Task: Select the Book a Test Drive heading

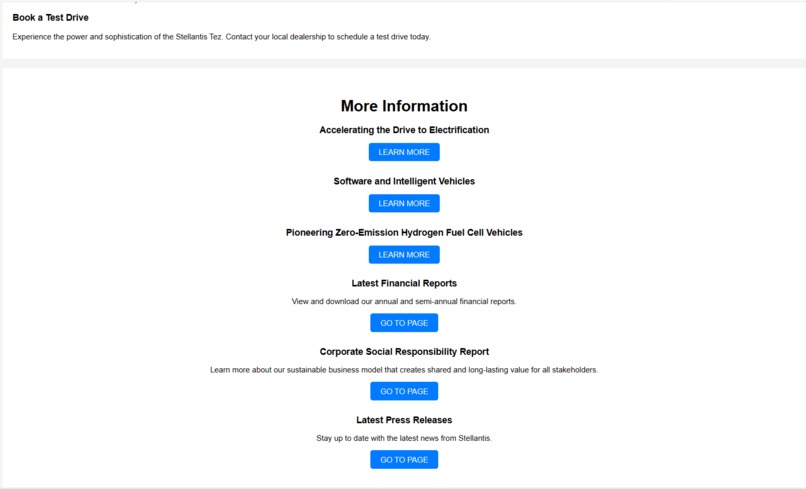Action: [x=50, y=17]
